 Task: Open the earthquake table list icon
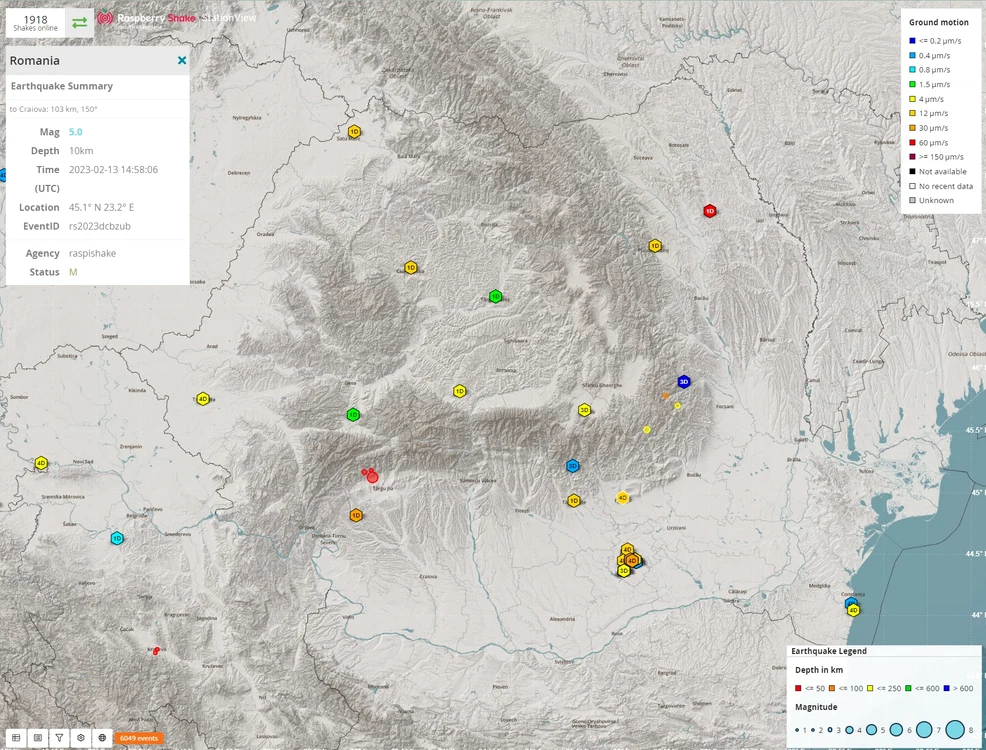16,737
